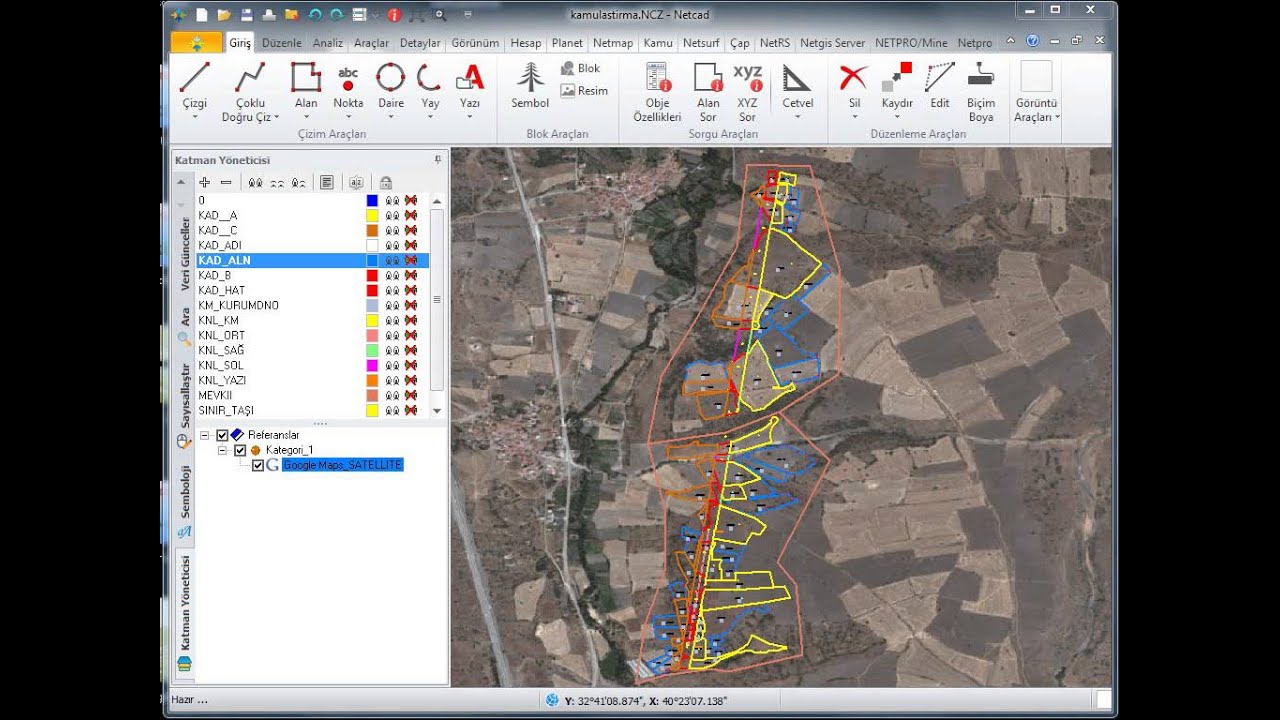
Task: Click the Resim button
Action: [584, 90]
